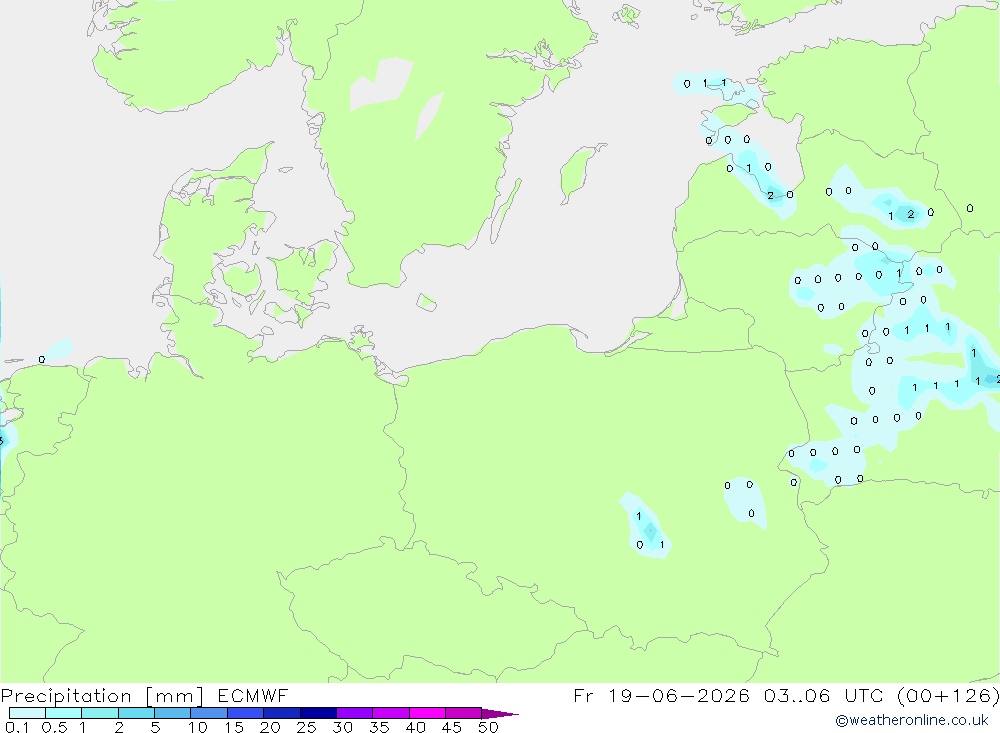Click the "19-06-2026" forecast date text
The height and width of the screenshot is (733, 1000).
(x=679, y=695)
